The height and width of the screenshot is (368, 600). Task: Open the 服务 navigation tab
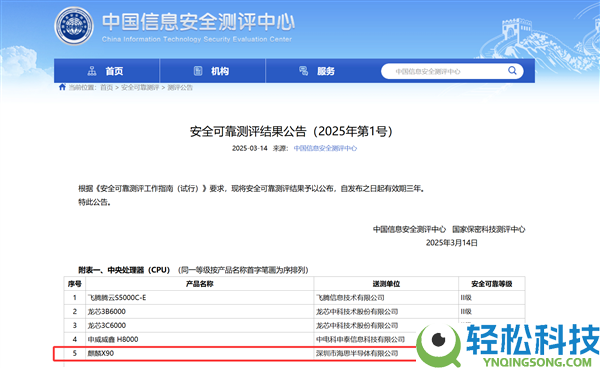click(x=318, y=71)
